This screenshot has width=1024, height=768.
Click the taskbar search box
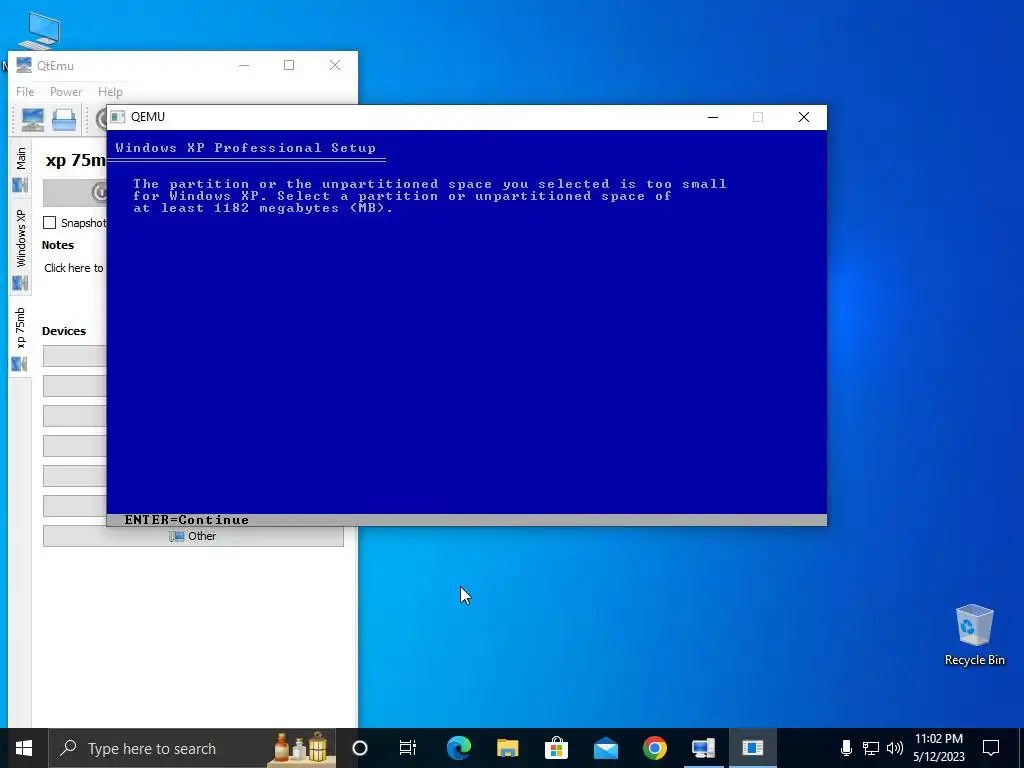click(192, 748)
